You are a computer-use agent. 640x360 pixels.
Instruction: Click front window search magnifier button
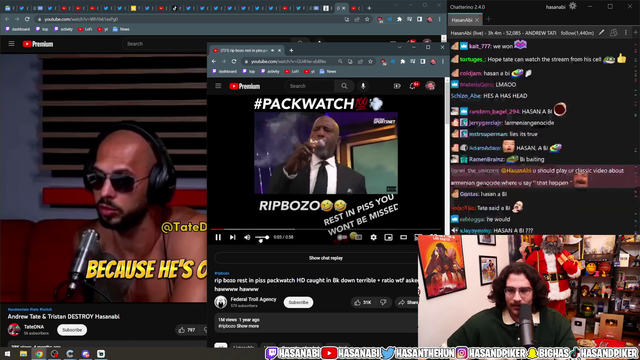point(344,86)
